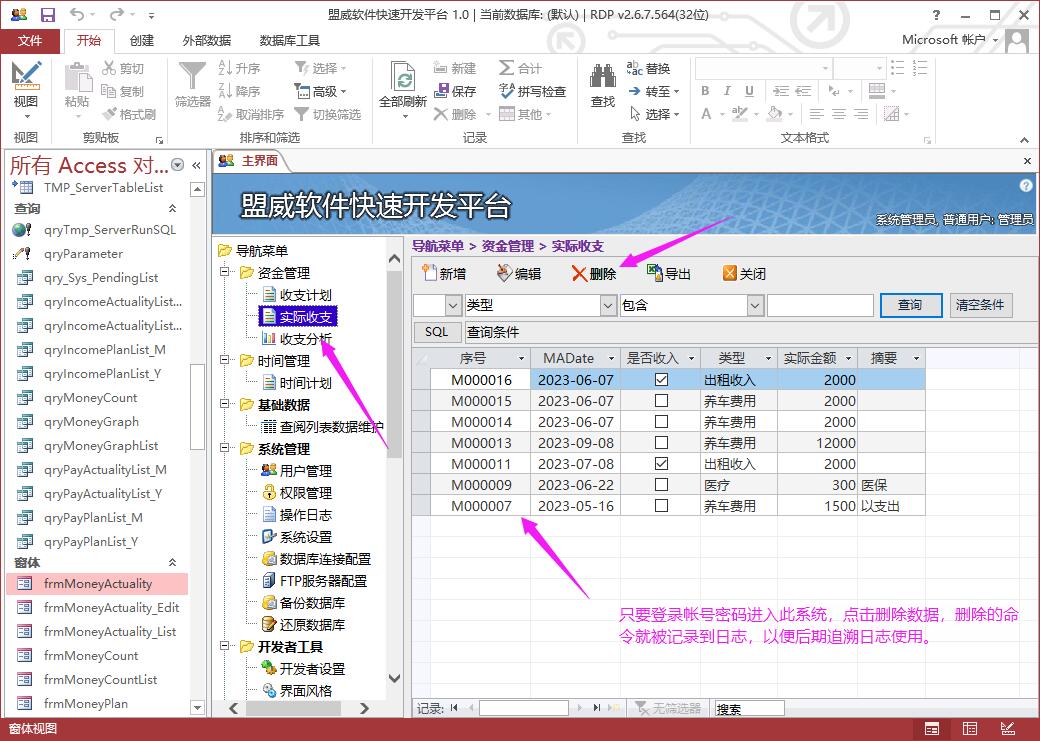Switch to the 数据库工具 ribbon tab
The height and width of the screenshot is (741, 1040).
(x=290, y=40)
